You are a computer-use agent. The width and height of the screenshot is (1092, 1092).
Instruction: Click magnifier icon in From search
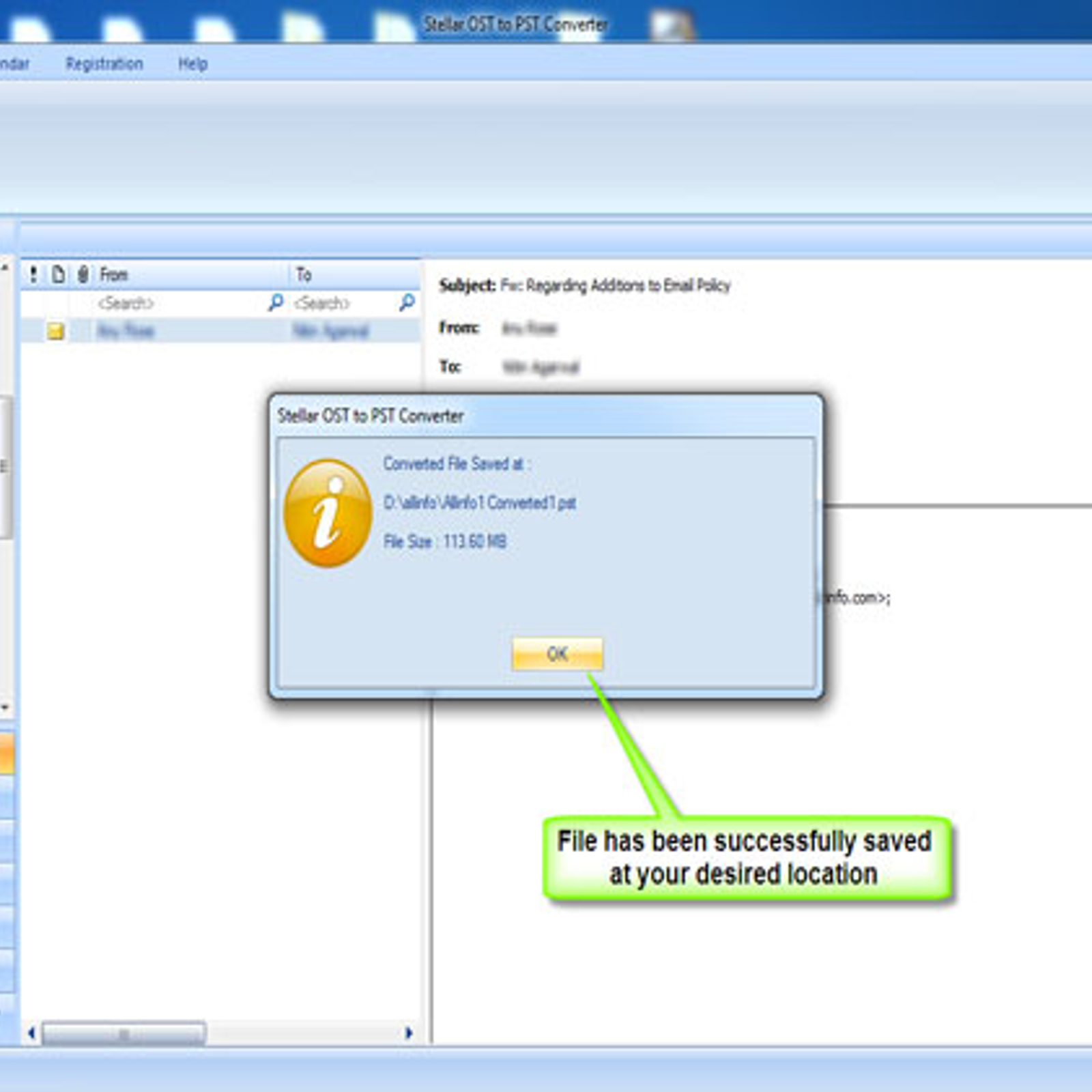pyautogui.click(x=276, y=302)
